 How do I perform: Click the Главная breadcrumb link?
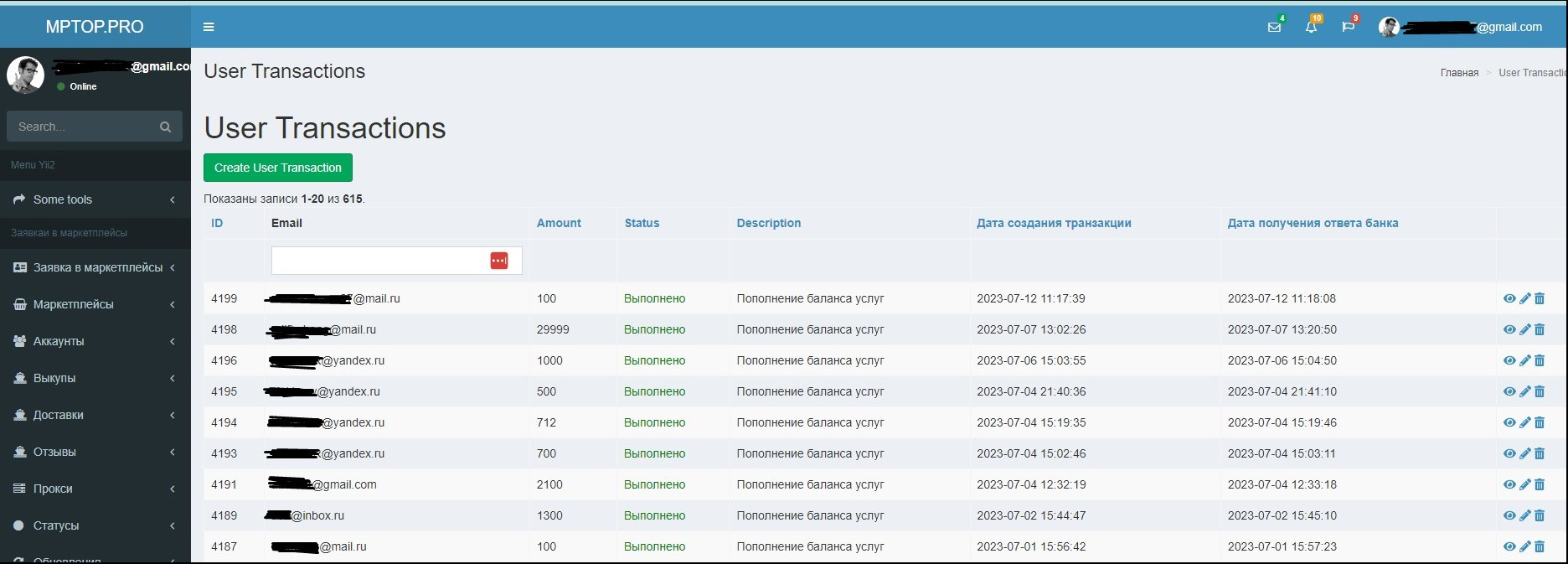point(1459,73)
